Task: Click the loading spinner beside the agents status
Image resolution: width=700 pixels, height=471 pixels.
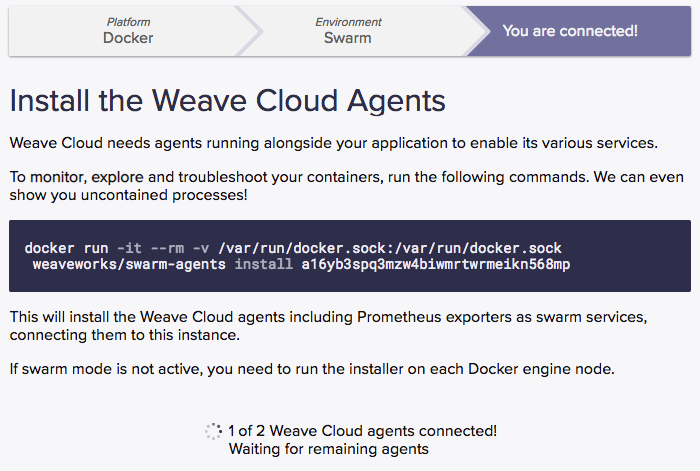Action: [x=213, y=431]
